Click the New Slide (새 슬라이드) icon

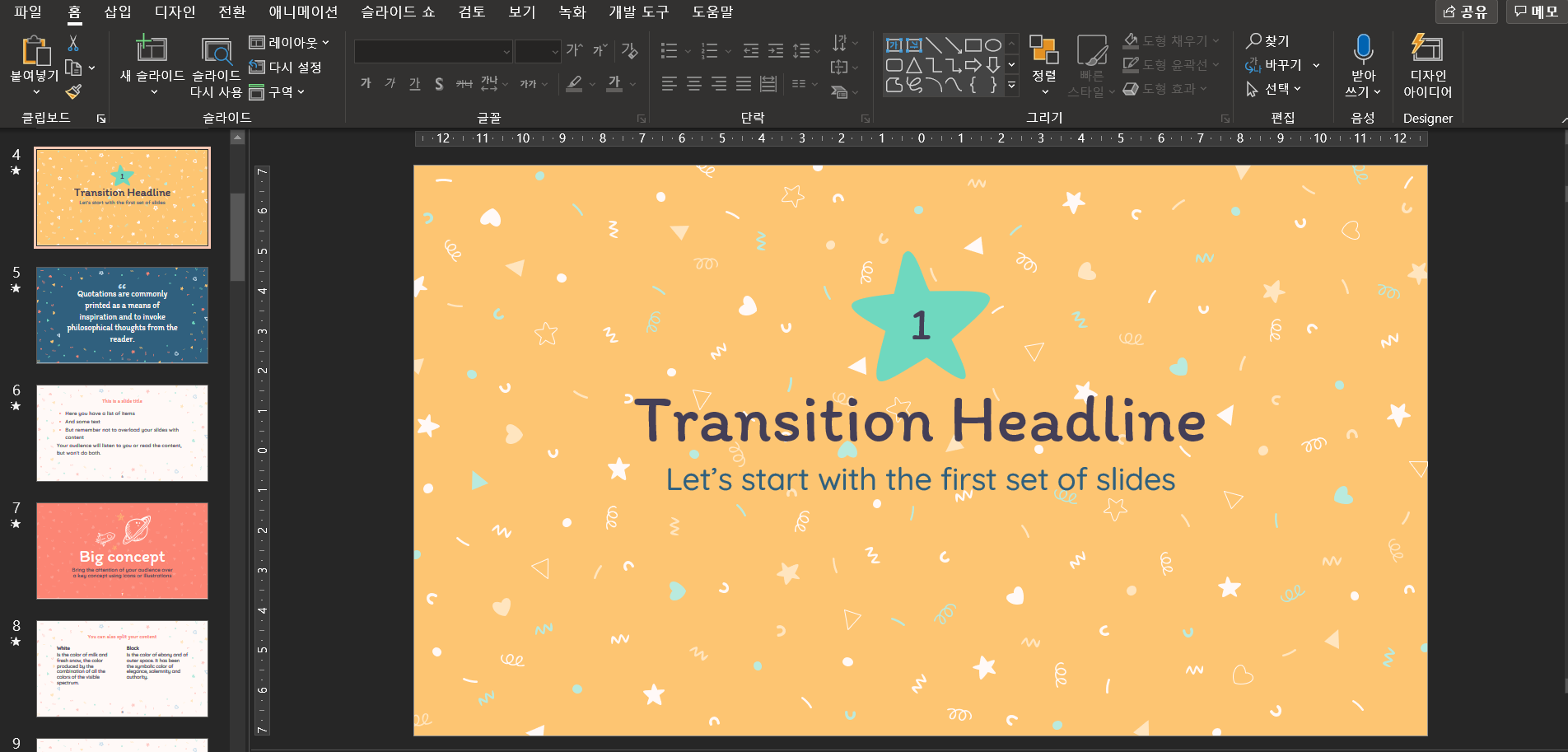152,49
